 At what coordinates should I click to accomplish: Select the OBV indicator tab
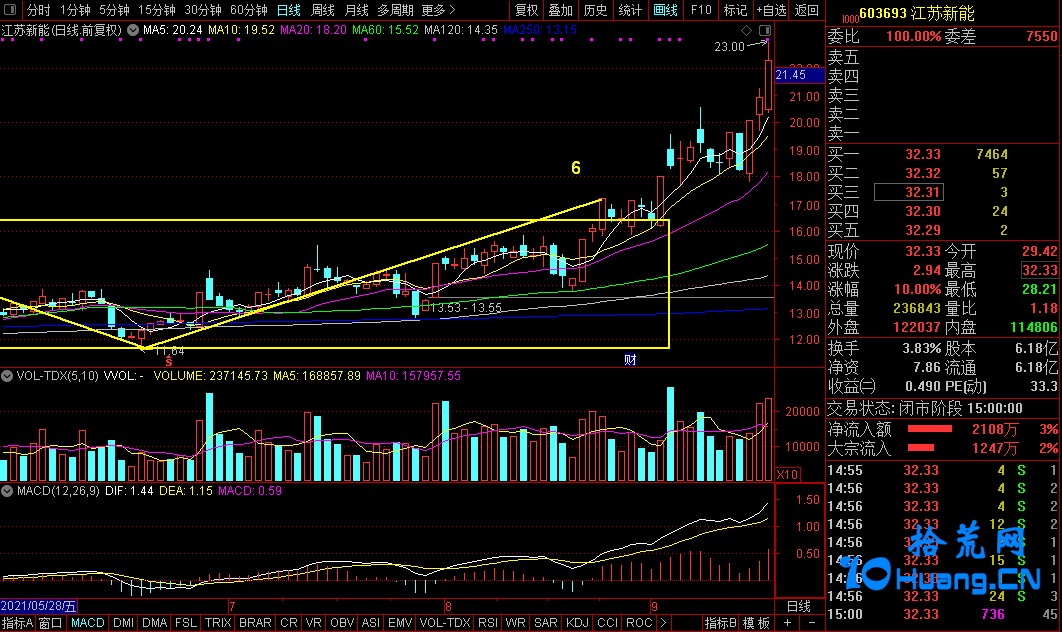[342, 623]
